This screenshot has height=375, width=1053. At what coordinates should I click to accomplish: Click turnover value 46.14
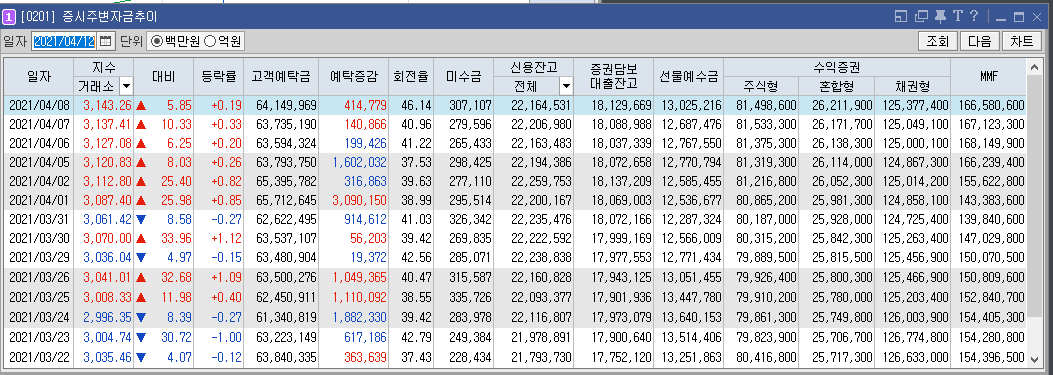(x=417, y=105)
